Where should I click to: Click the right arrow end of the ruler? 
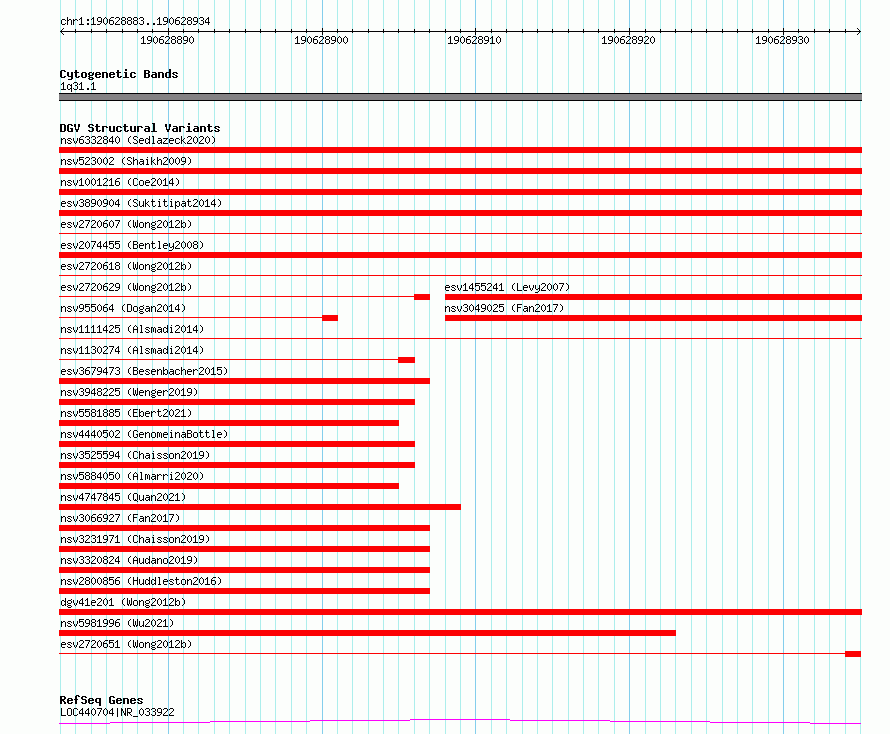859,31
